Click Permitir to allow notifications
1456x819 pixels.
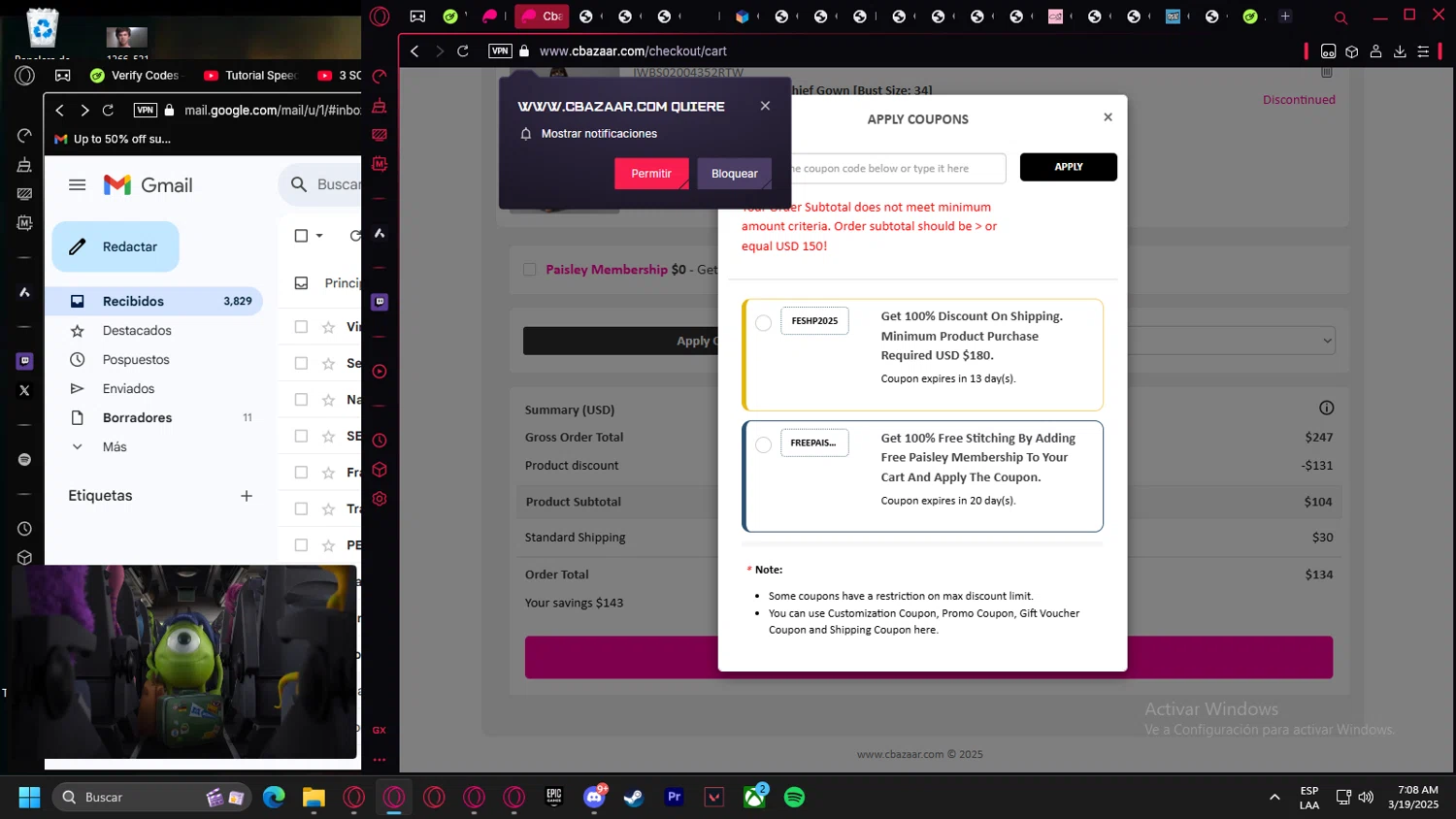[651, 173]
